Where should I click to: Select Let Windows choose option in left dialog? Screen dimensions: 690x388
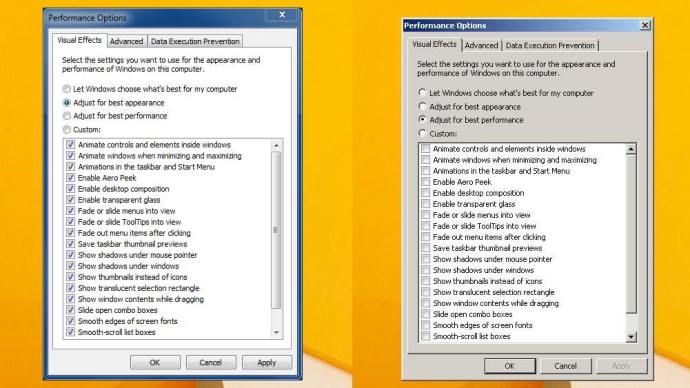click(66, 89)
